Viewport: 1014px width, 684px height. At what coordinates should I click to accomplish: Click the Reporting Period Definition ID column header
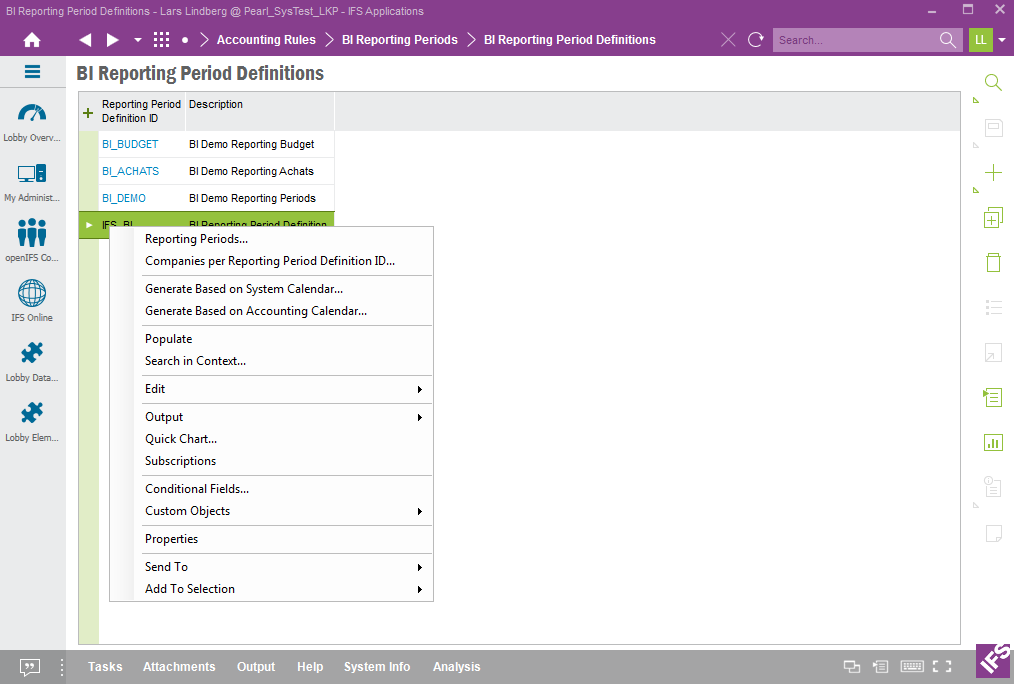142,111
